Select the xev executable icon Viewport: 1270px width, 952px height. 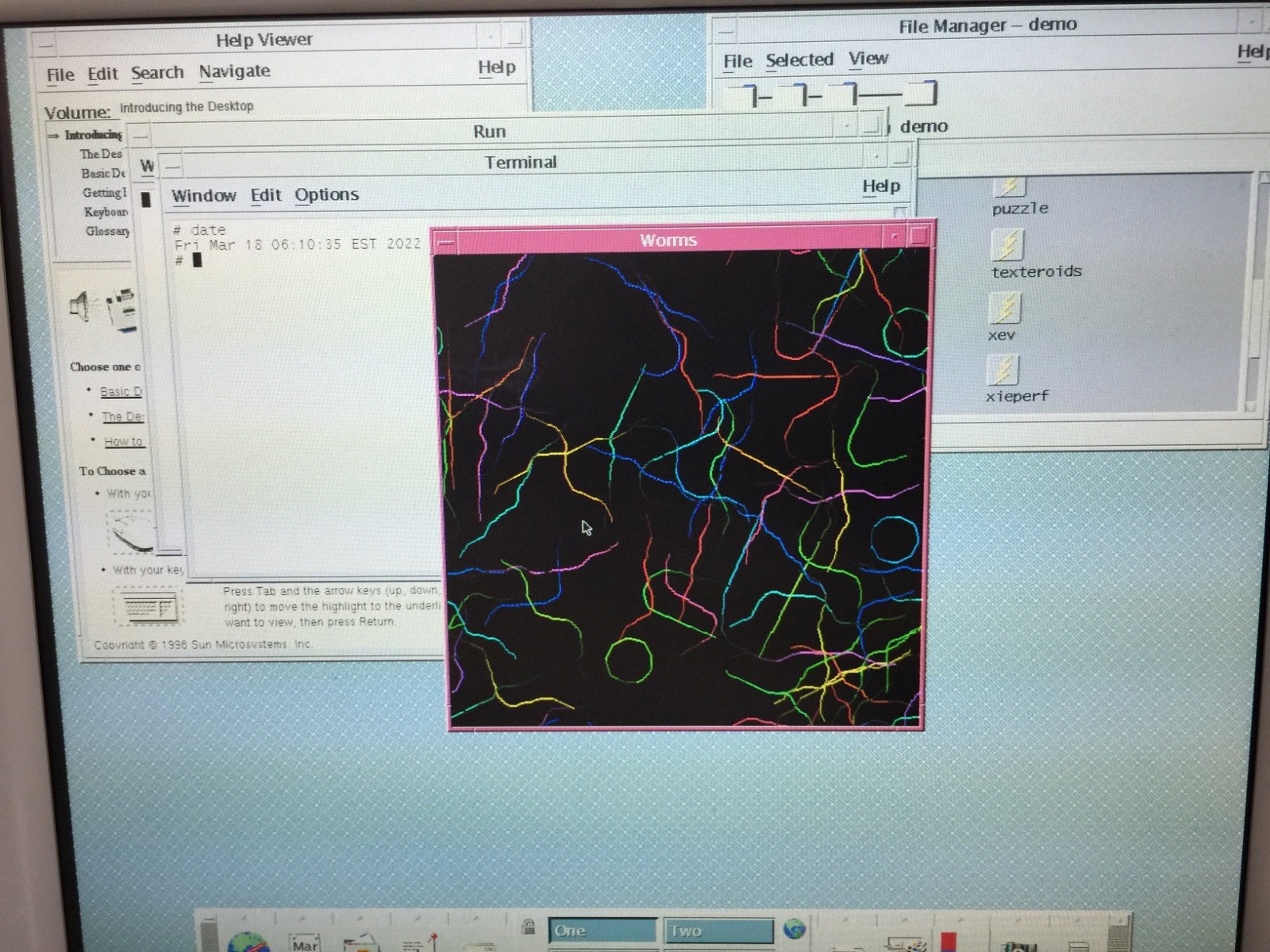pyautogui.click(x=1005, y=308)
